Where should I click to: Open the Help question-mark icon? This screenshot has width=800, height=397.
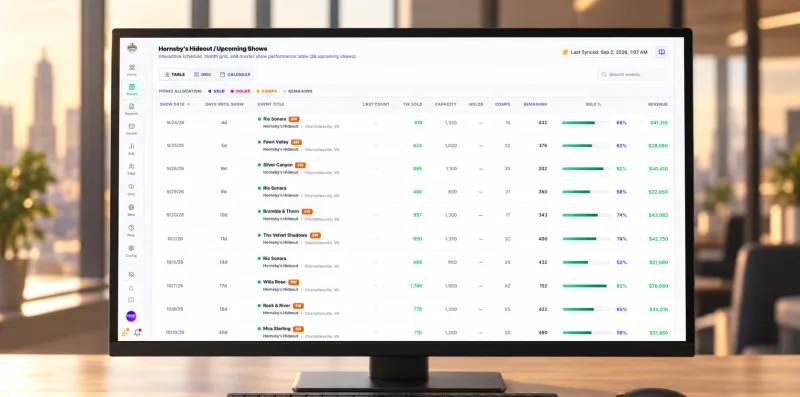[x=132, y=230]
